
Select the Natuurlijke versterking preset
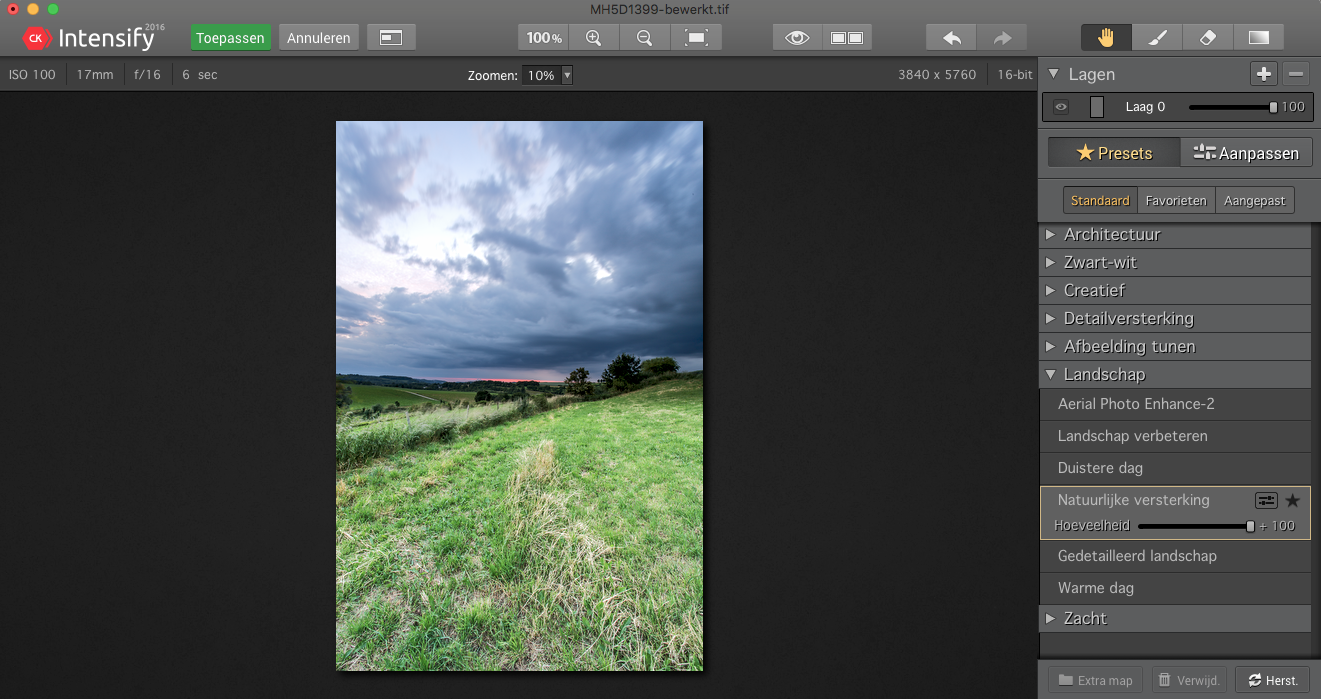pyautogui.click(x=1134, y=500)
